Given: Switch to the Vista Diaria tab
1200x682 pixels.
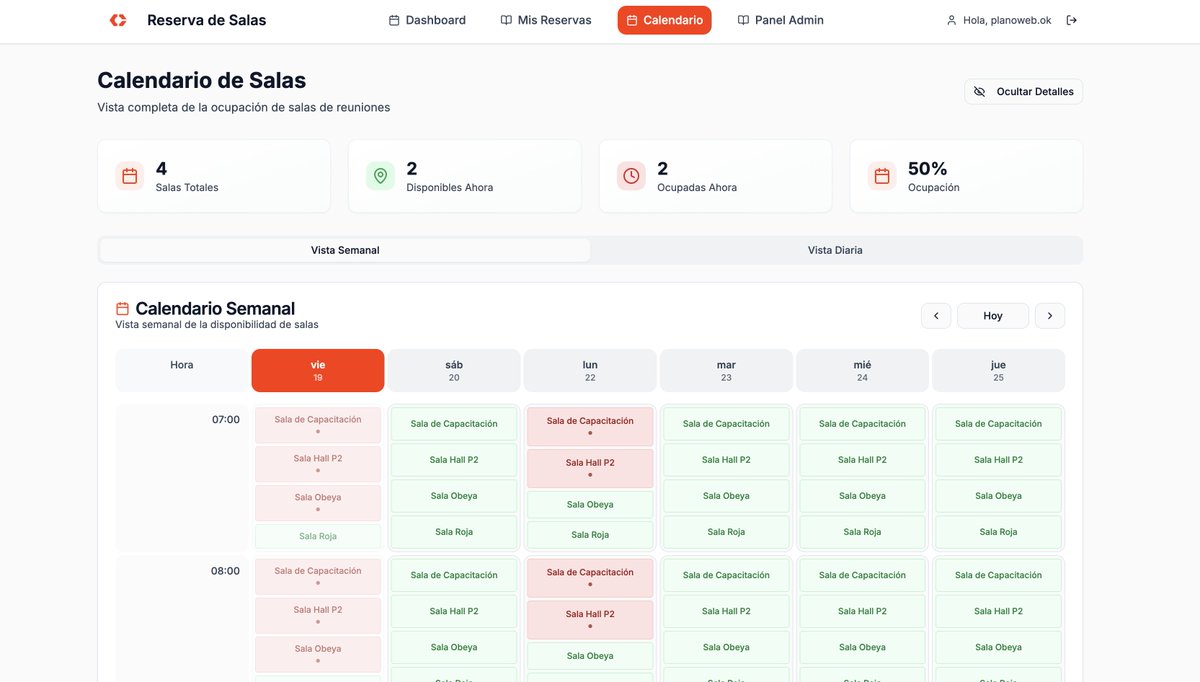Looking at the screenshot, I should click(835, 250).
